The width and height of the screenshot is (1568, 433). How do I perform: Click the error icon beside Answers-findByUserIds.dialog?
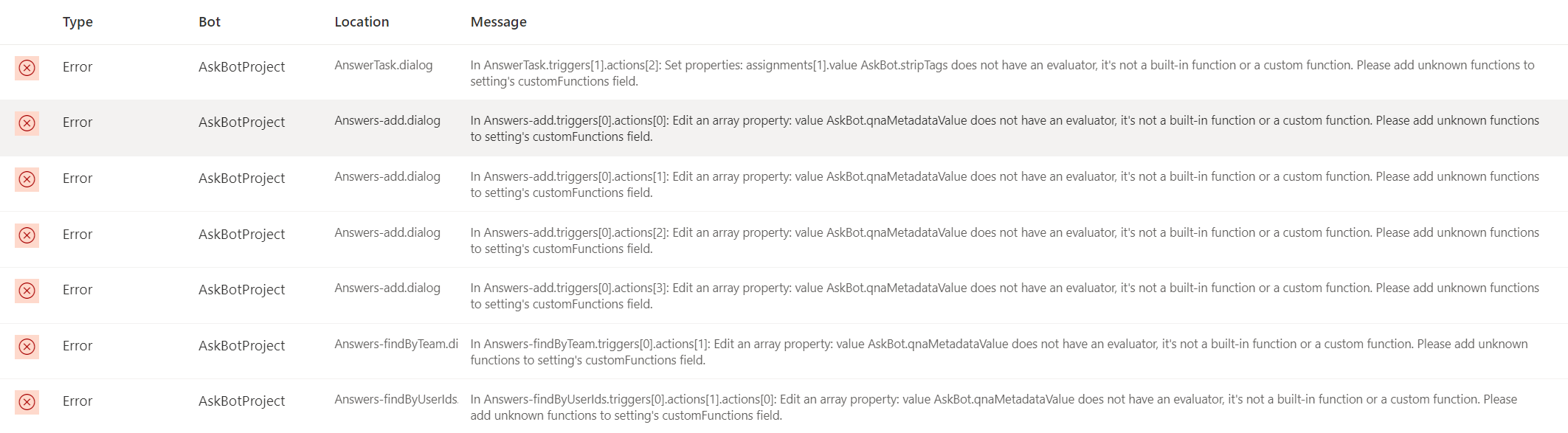(x=27, y=401)
